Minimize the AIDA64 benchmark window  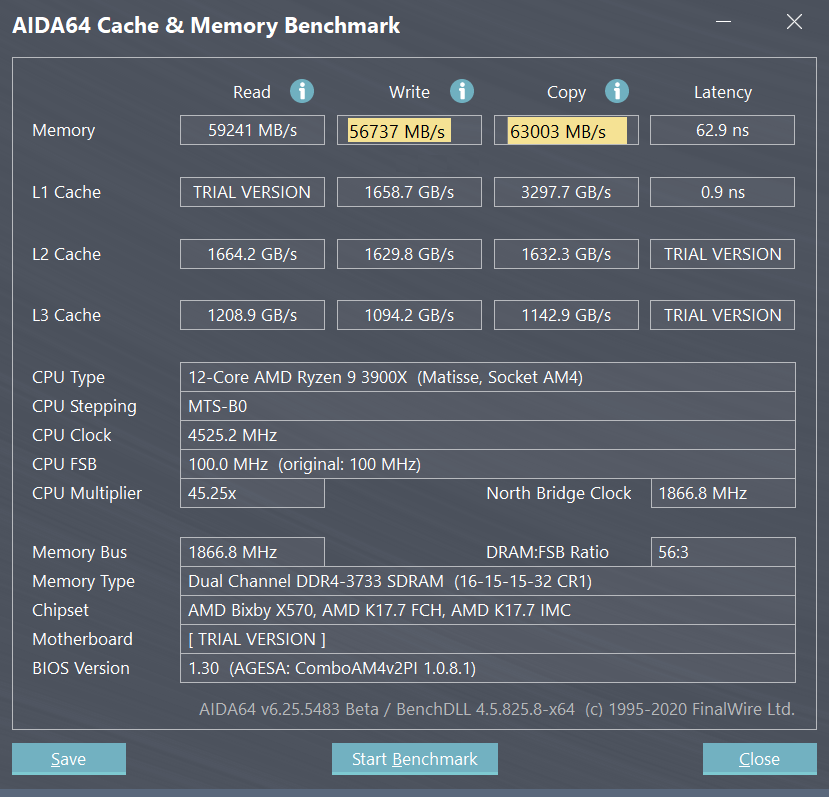coord(723,22)
